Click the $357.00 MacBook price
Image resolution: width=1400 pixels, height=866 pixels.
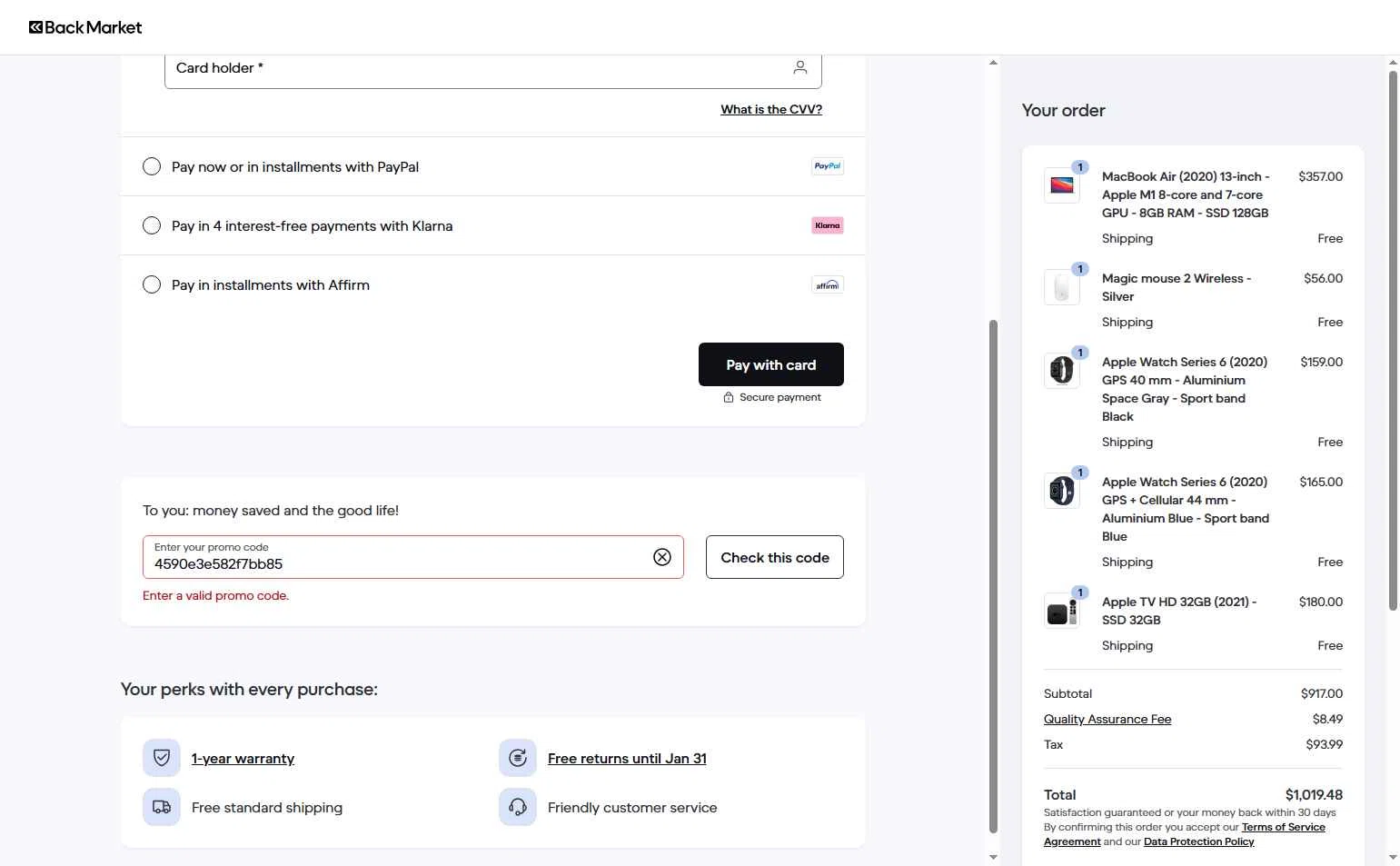pyautogui.click(x=1320, y=176)
